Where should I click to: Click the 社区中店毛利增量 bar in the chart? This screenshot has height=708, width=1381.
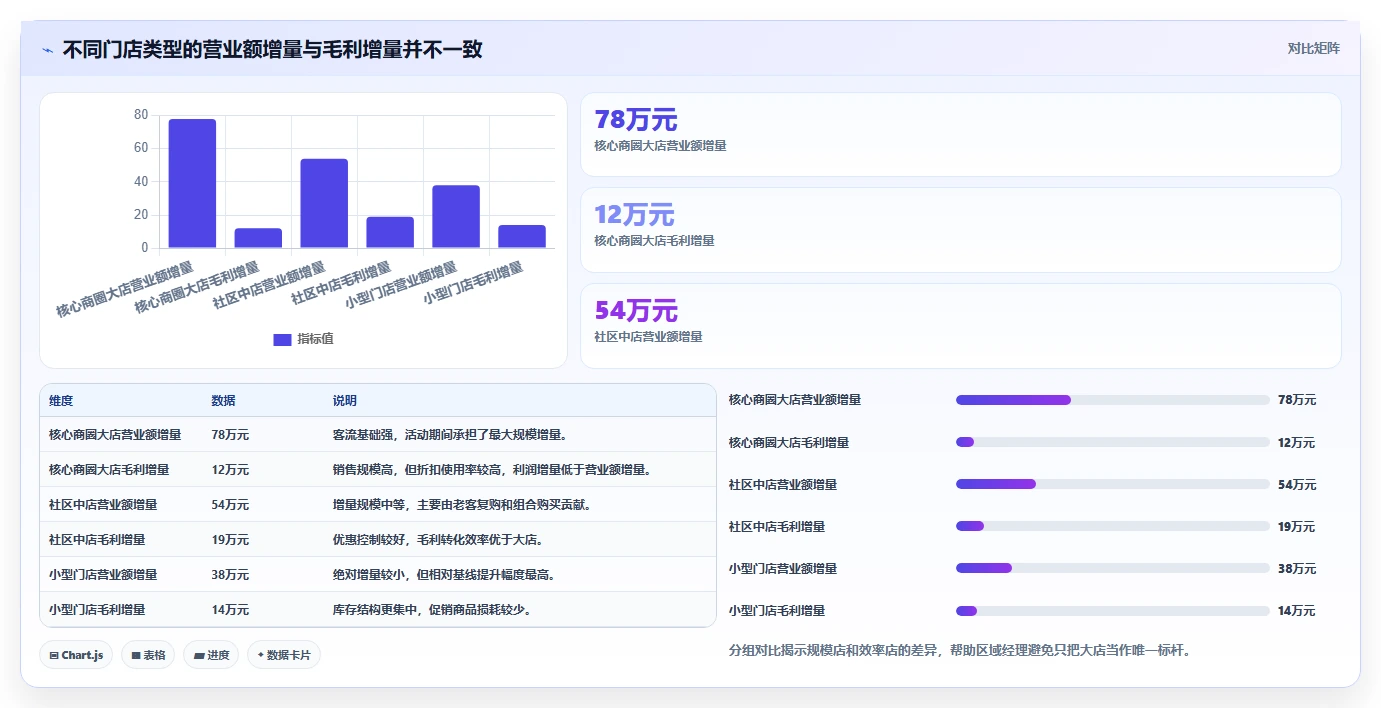(390, 232)
